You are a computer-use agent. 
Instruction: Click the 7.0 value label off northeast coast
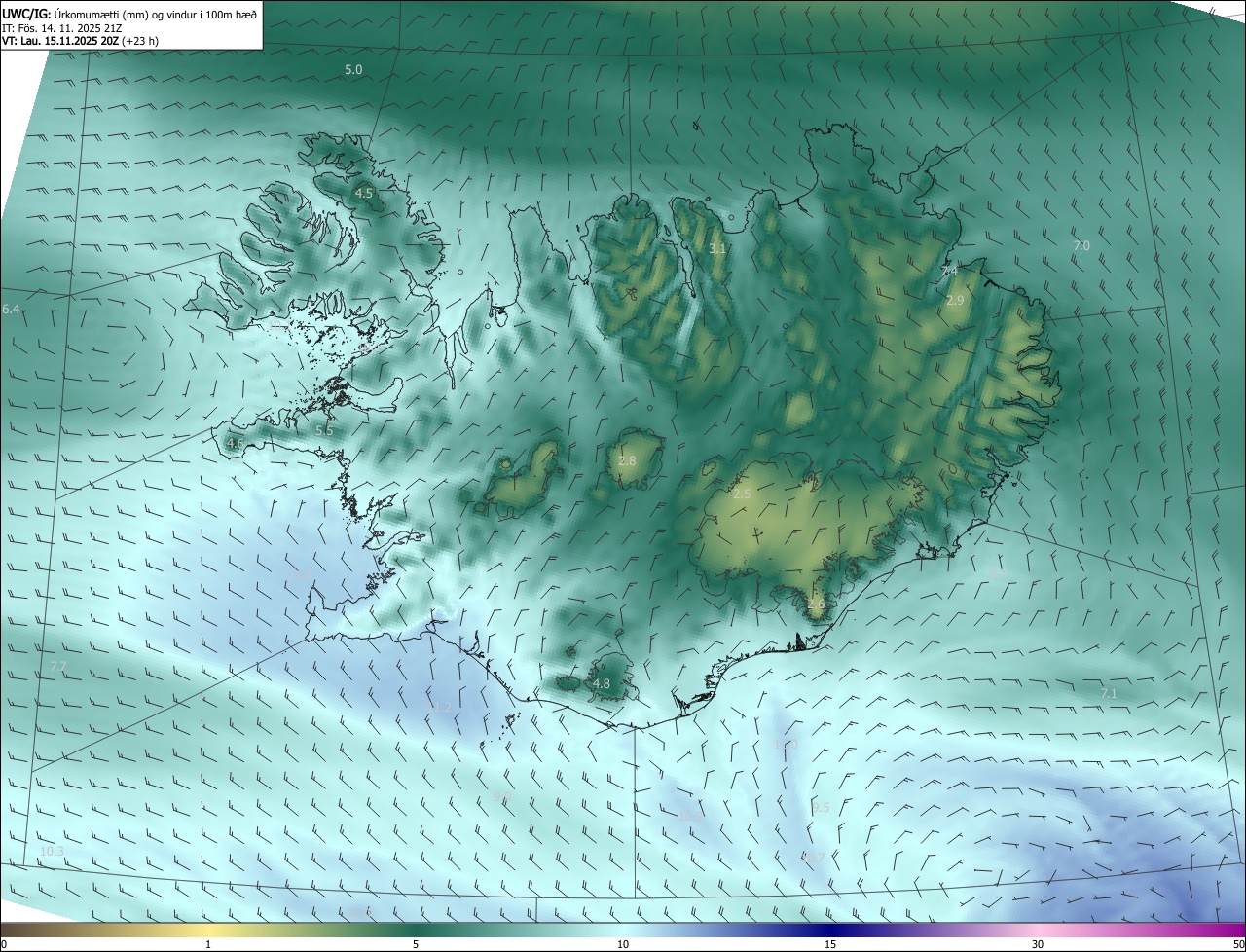pos(1081,246)
